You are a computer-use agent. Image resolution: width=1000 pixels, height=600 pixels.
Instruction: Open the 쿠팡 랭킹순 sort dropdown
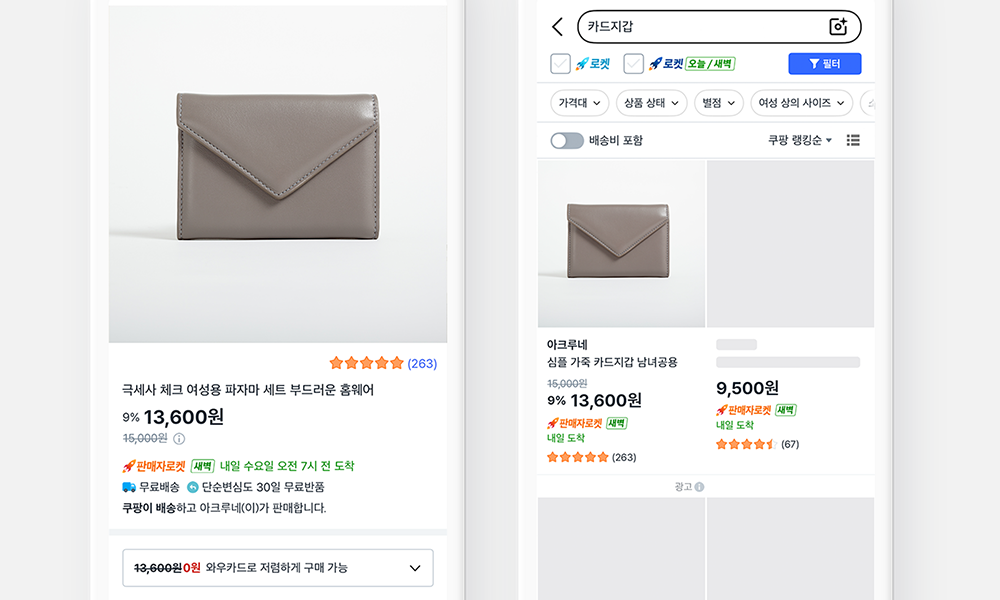pos(800,141)
